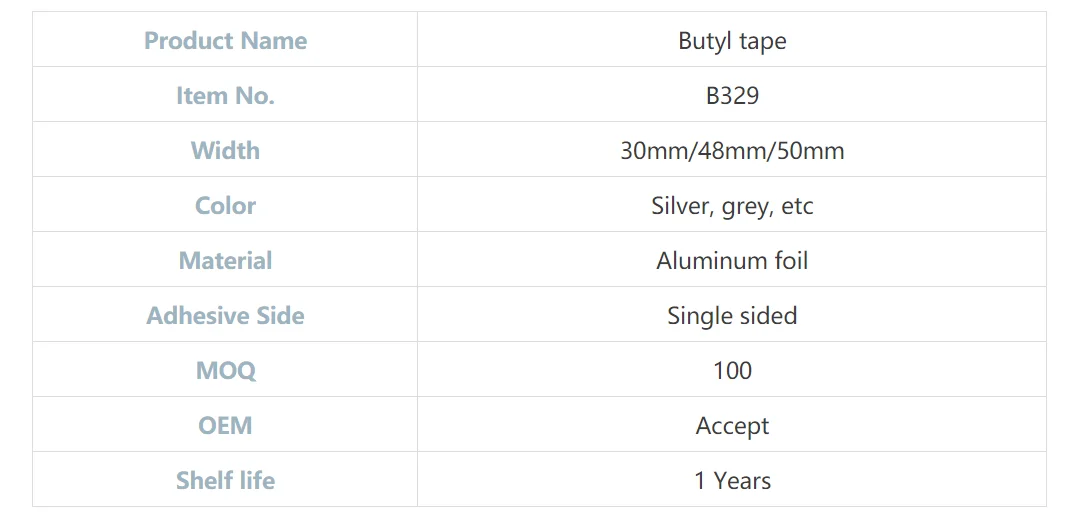
Task: Click the word etc in color value
Action: (797, 206)
